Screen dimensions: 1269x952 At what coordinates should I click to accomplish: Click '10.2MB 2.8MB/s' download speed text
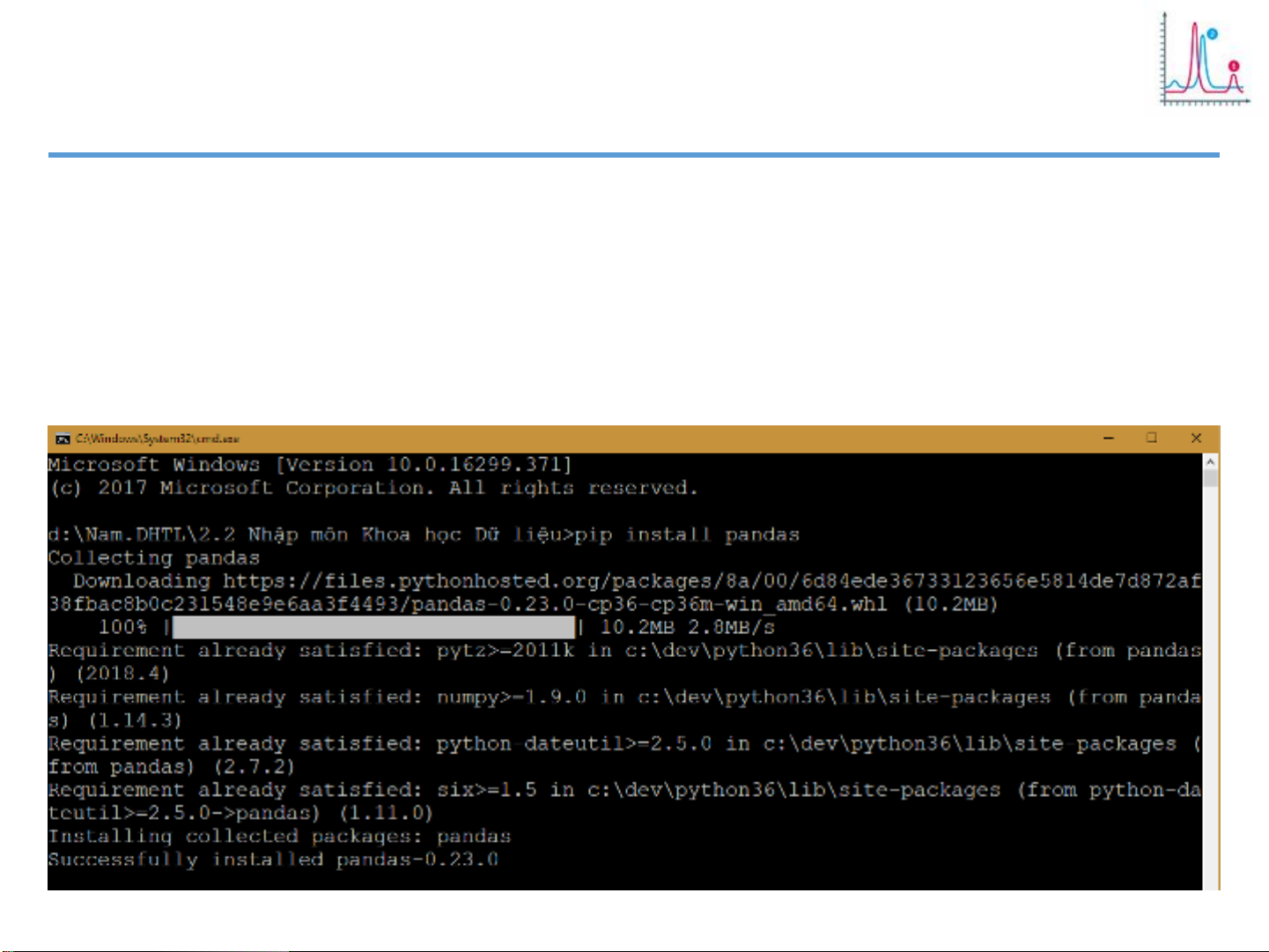pyautogui.click(x=687, y=627)
